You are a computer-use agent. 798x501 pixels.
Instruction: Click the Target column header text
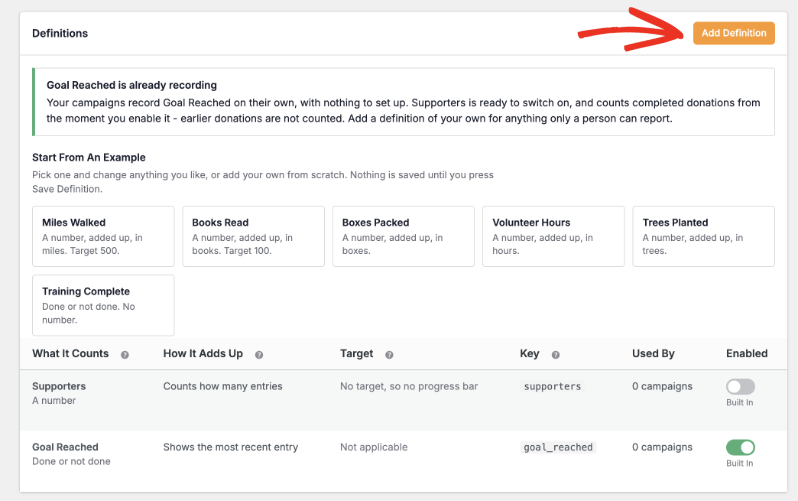pyautogui.click(x=357, y=353)
